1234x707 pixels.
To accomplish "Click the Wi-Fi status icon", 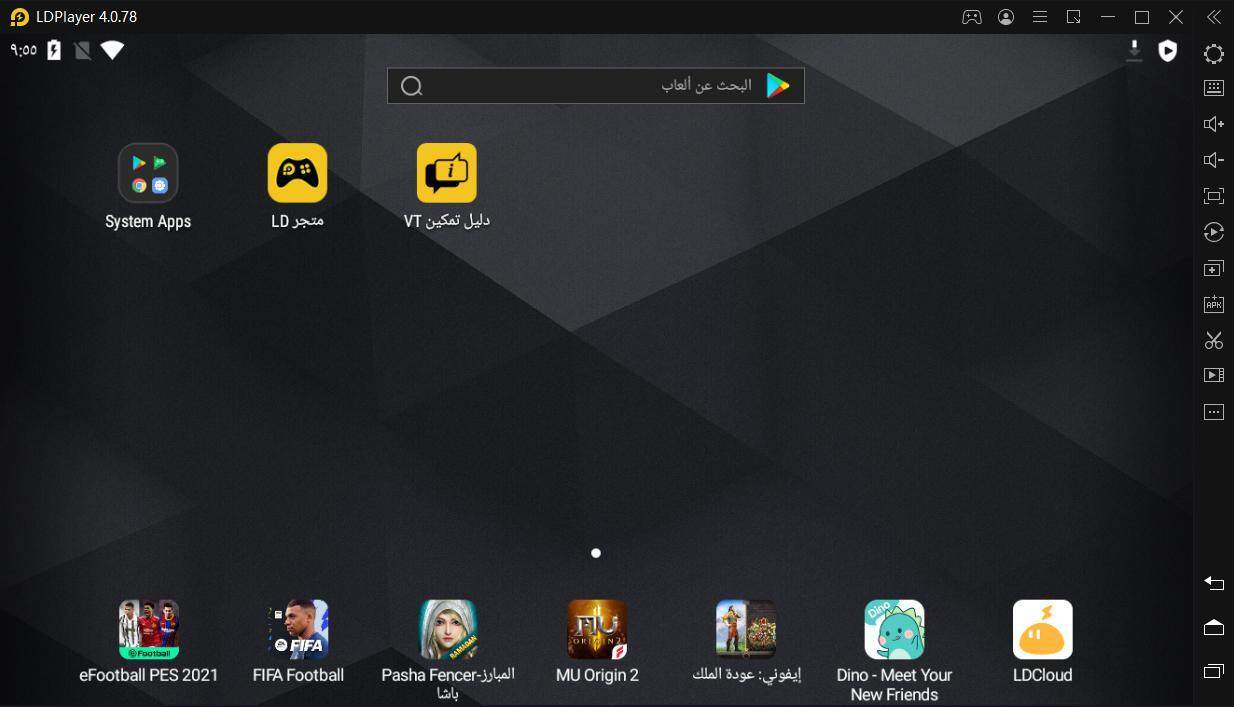I will click(x=112, y=50).
